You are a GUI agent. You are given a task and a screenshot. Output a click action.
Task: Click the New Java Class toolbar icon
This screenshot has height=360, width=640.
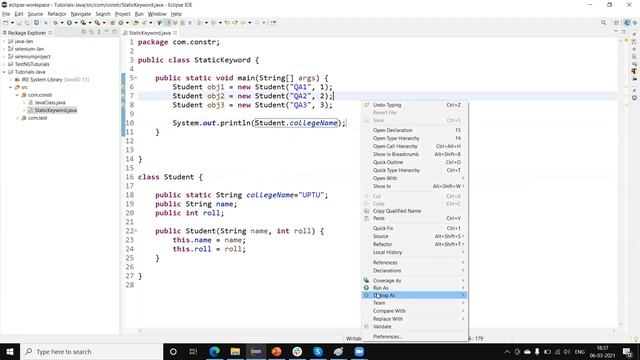point(121,23)
